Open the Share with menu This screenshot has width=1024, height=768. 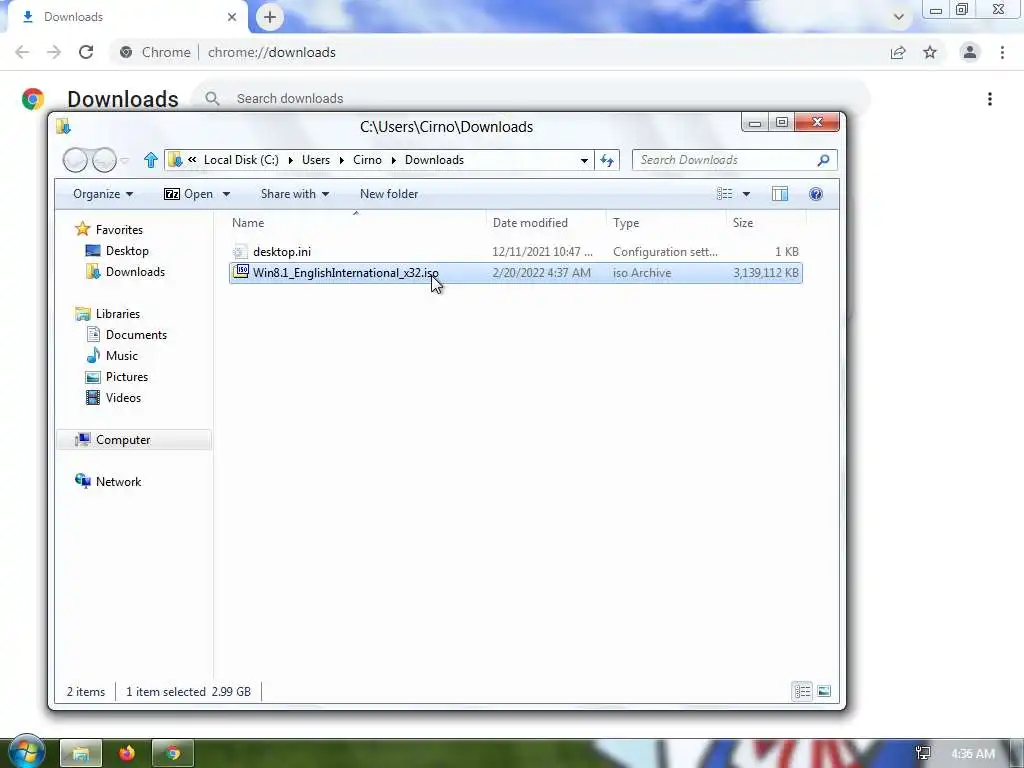295,194
